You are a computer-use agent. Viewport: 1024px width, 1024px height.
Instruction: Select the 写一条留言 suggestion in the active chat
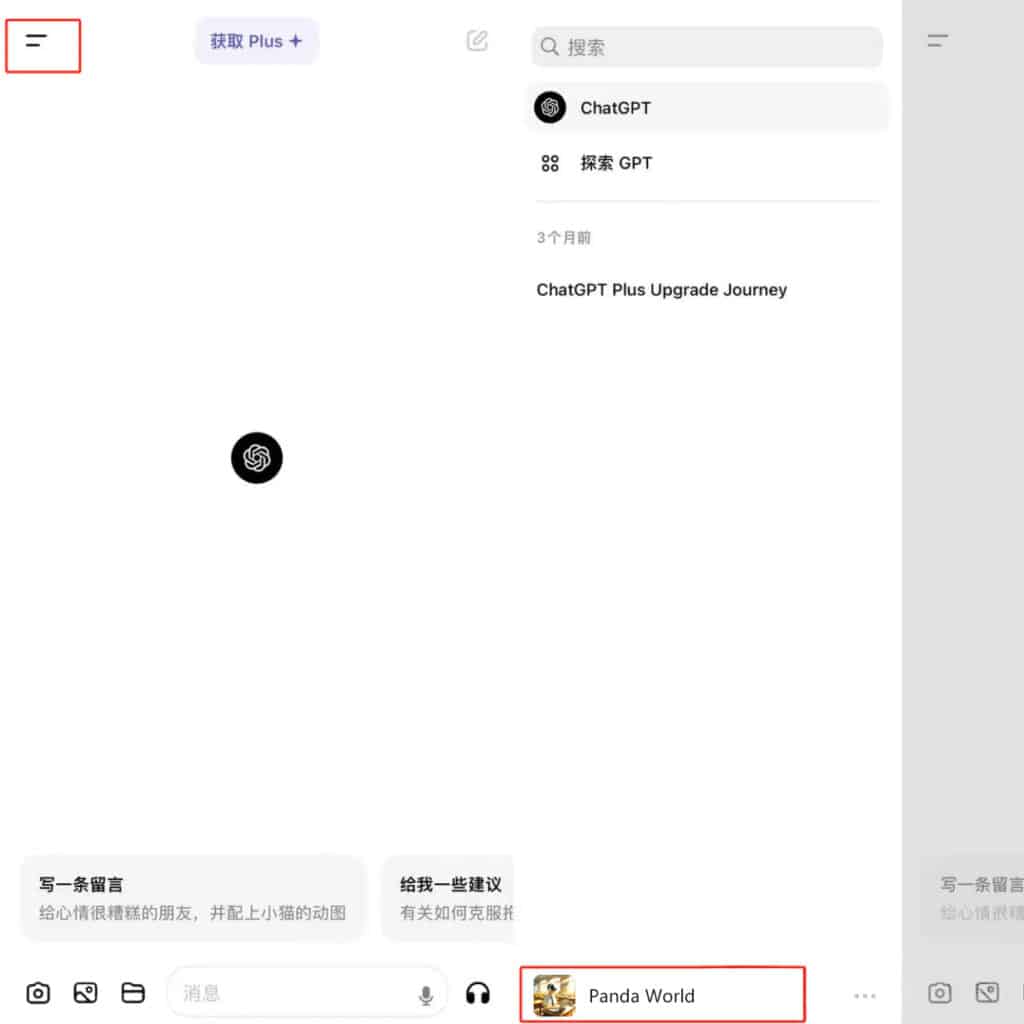(192, 898)
